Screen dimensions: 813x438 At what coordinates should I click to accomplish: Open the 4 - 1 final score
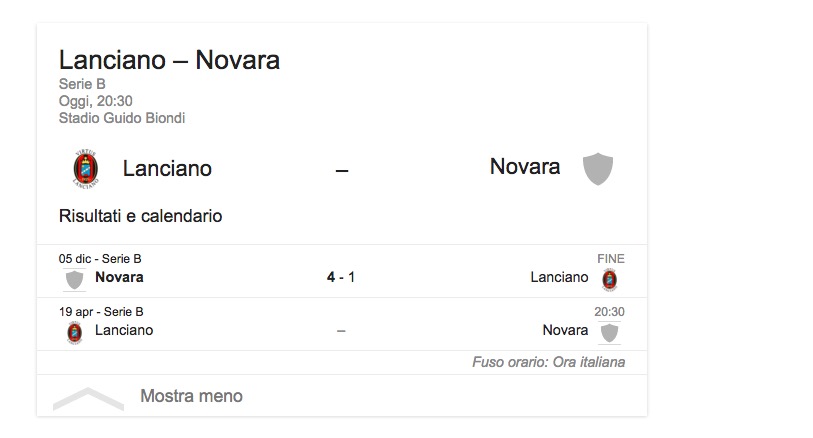pyautogui.click(x=341, y=277)
